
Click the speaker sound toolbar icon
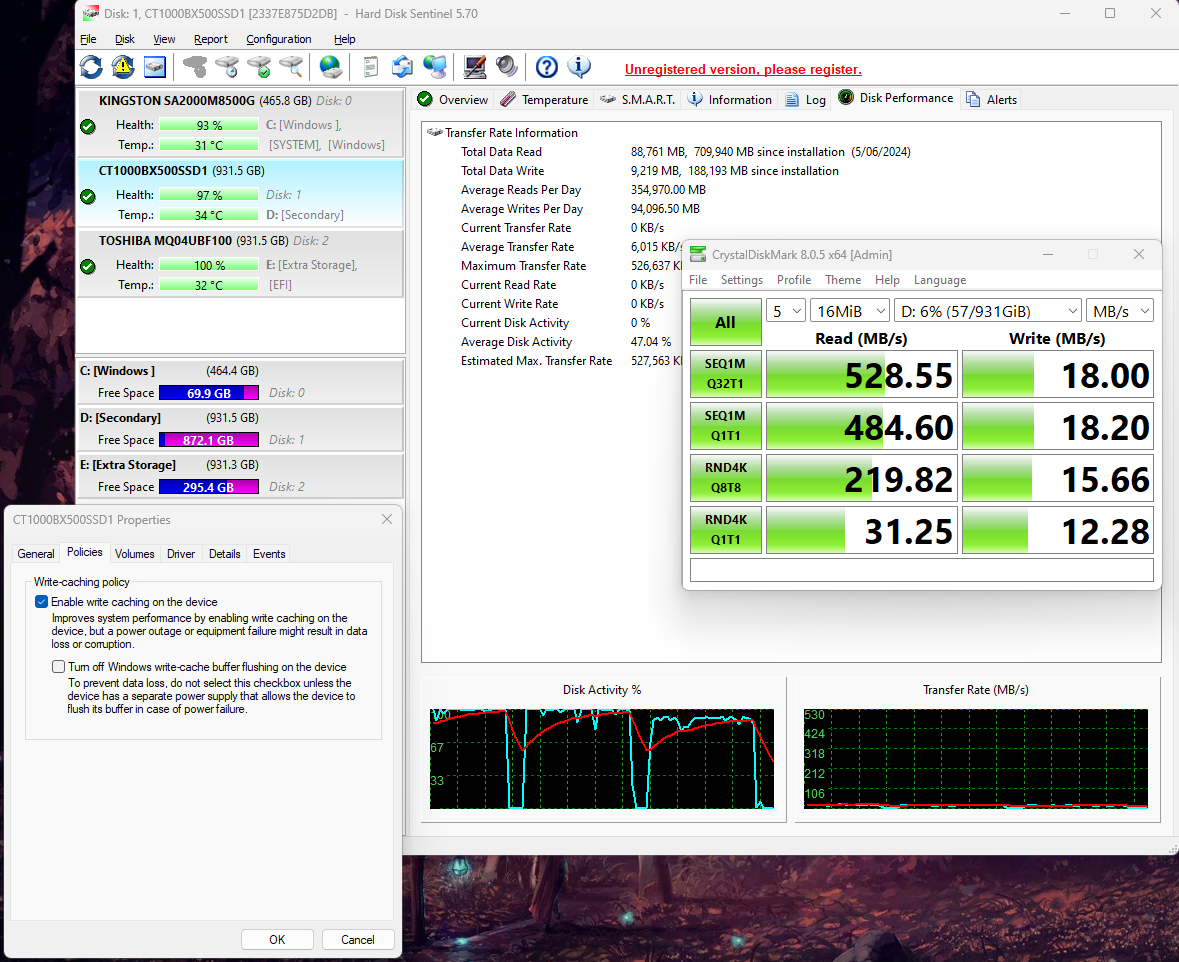click(x=507, y=67)
